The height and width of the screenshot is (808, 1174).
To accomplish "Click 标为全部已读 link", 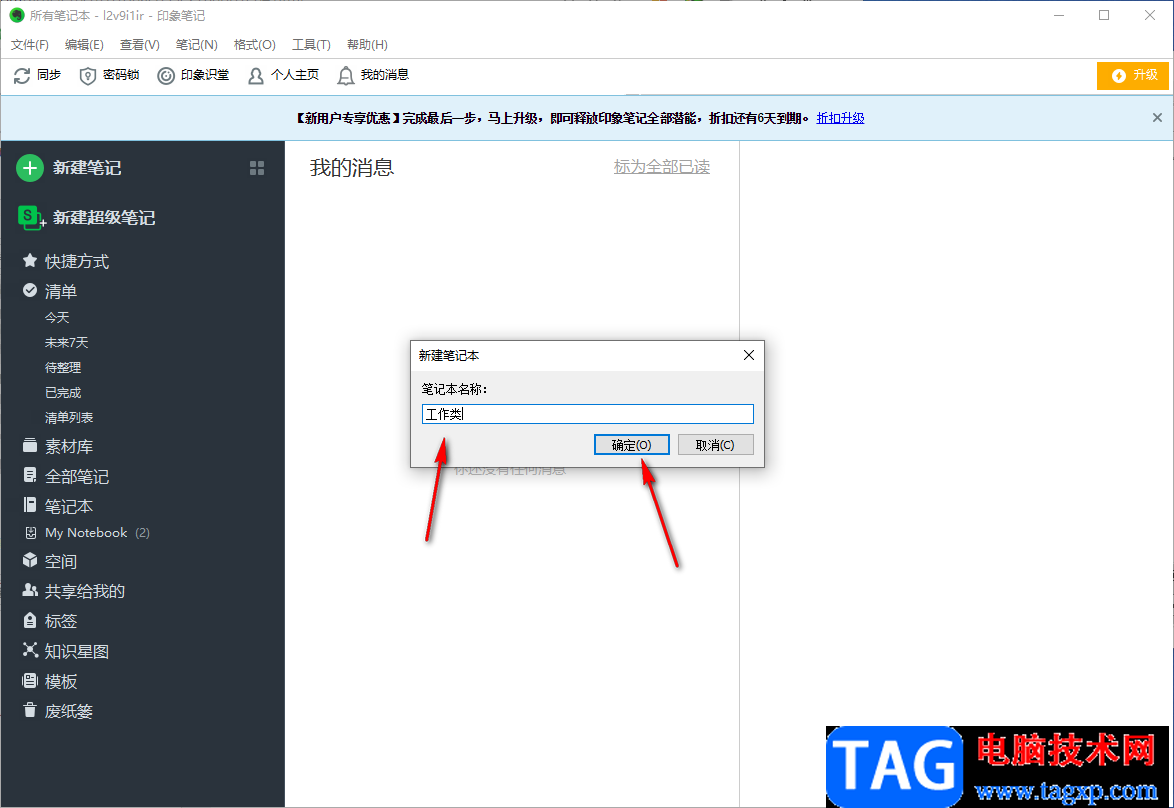I will click(662, 167).
